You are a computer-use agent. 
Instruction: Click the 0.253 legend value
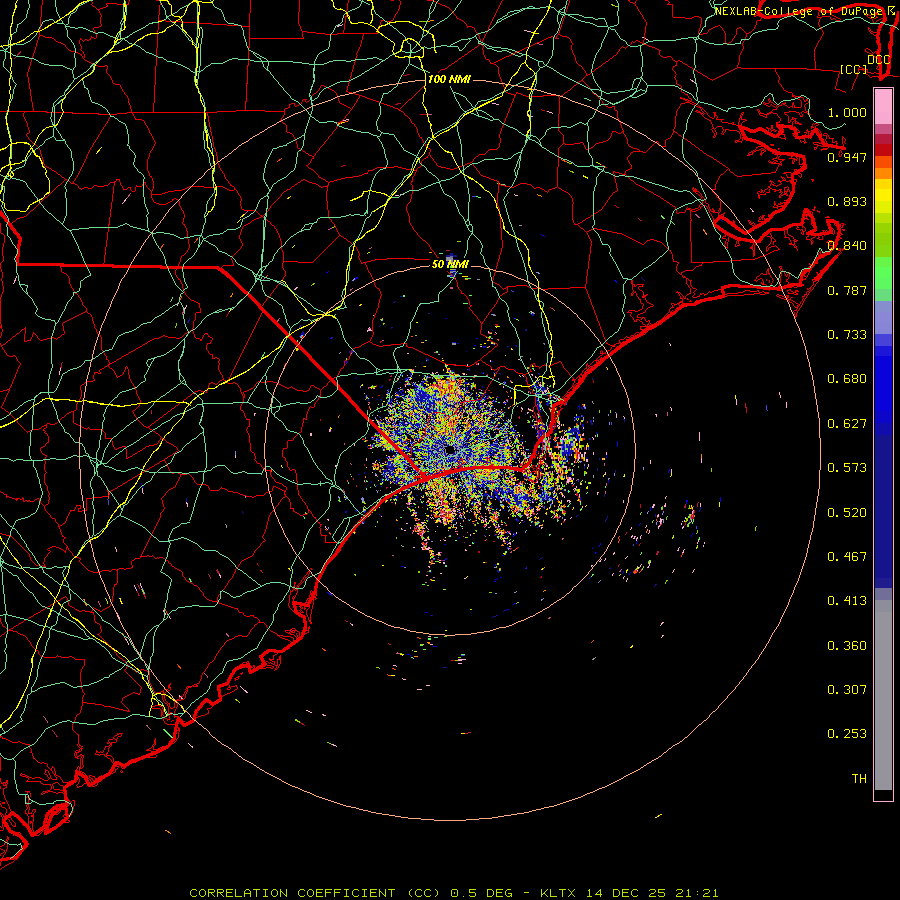pyautogui.click(x=847, y=734)
